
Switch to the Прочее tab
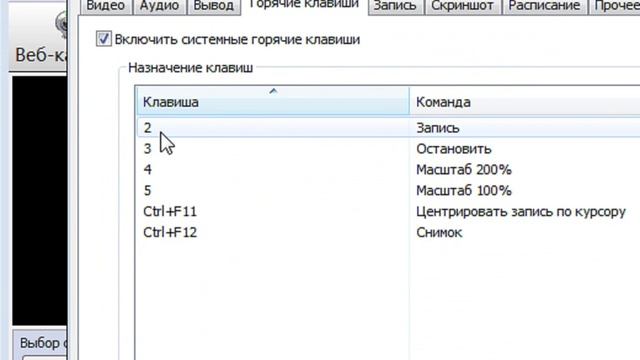pyautogui.click(x=615, y=6)
